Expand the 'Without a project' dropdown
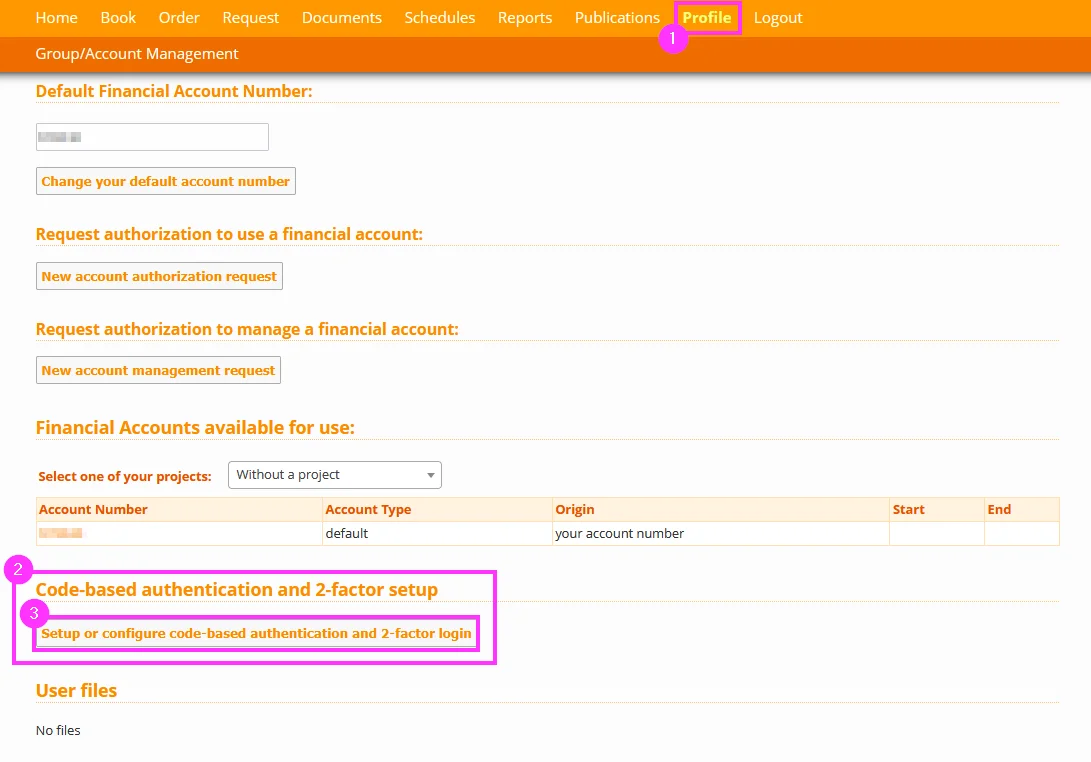Viewport: 1091px width, 762px height. (x=334, y=475)
